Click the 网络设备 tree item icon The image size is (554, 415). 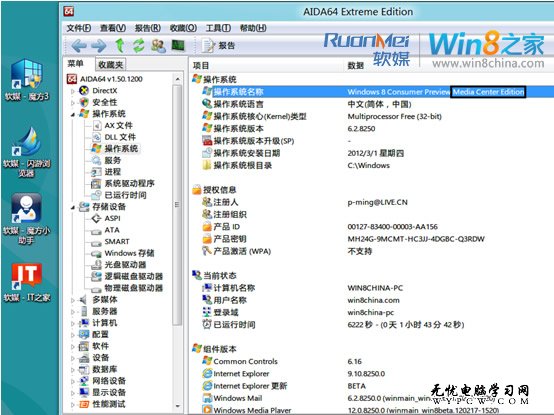point(84,381)
